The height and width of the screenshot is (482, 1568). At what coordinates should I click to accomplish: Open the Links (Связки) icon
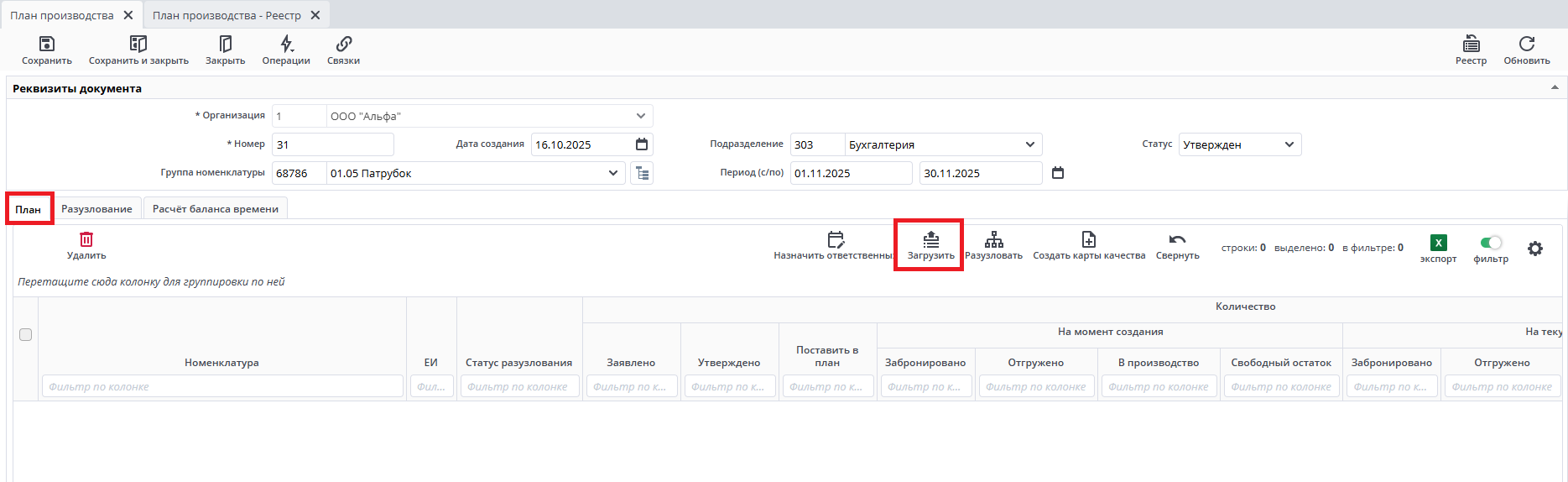click(343, 45)
